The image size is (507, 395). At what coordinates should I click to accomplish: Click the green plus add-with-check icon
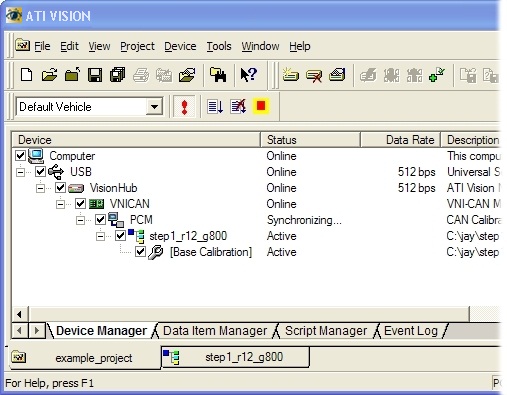click(x=437, y=75)
